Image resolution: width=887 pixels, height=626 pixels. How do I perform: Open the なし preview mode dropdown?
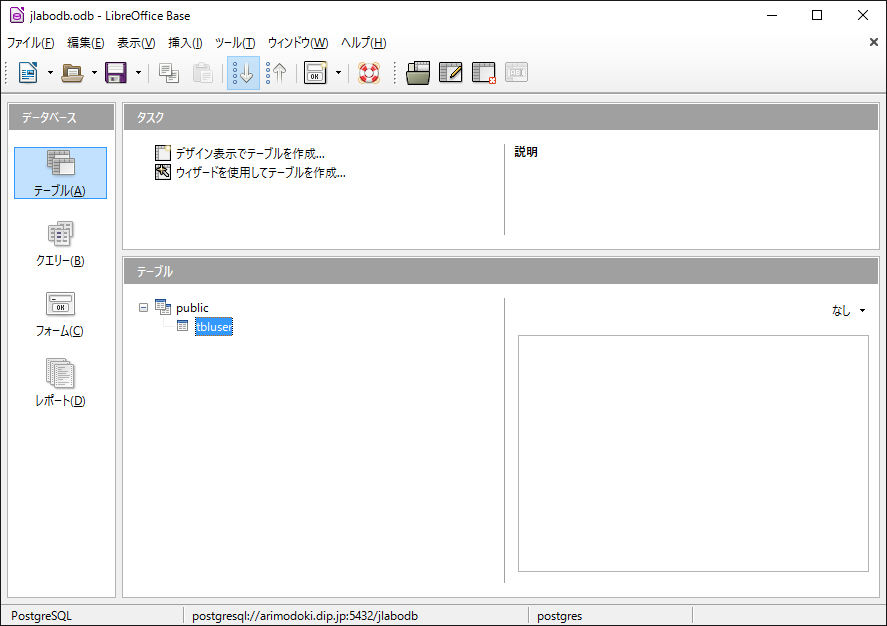[849, 310]
